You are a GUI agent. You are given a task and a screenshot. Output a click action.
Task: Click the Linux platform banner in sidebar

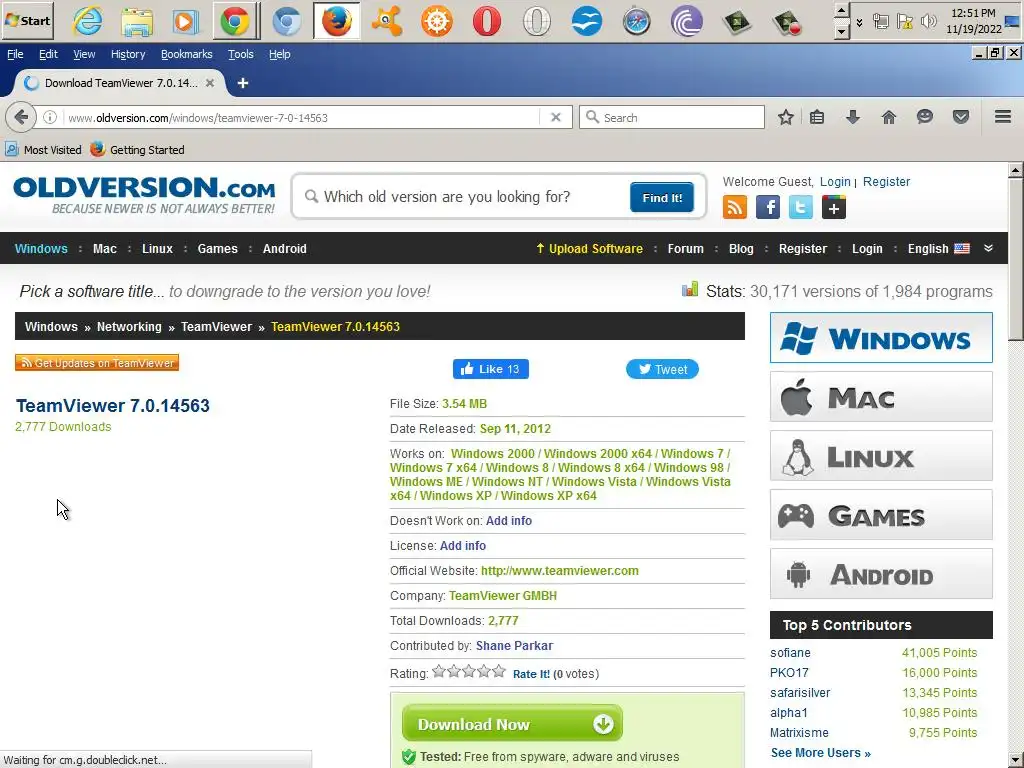pyautogui.click(x=881, y=455)
